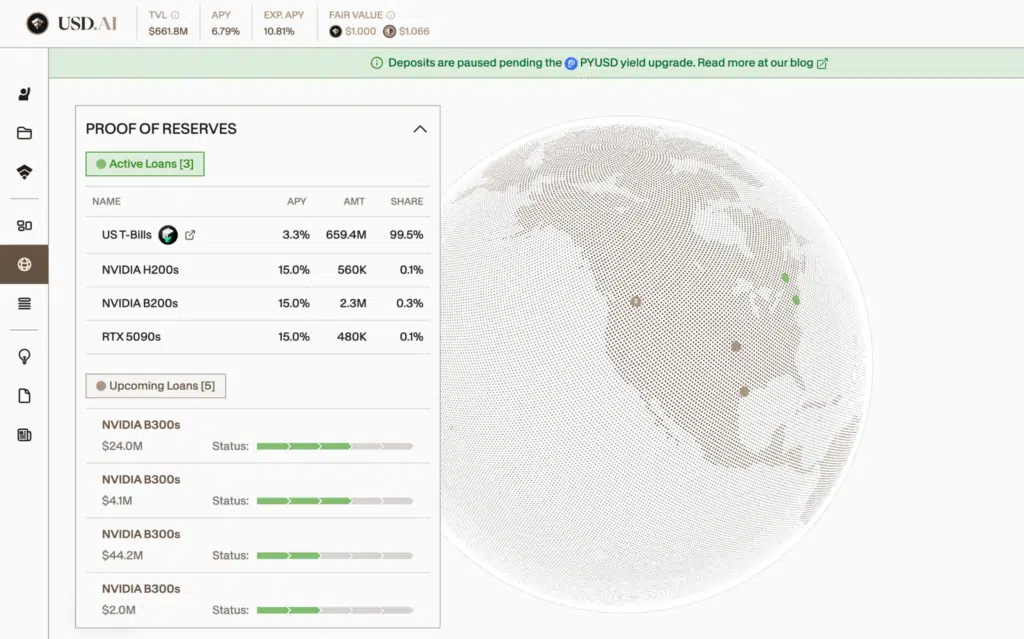Toggle the Active Loans [3] filter
The image size is (1024, 639).
pos(145,164)
